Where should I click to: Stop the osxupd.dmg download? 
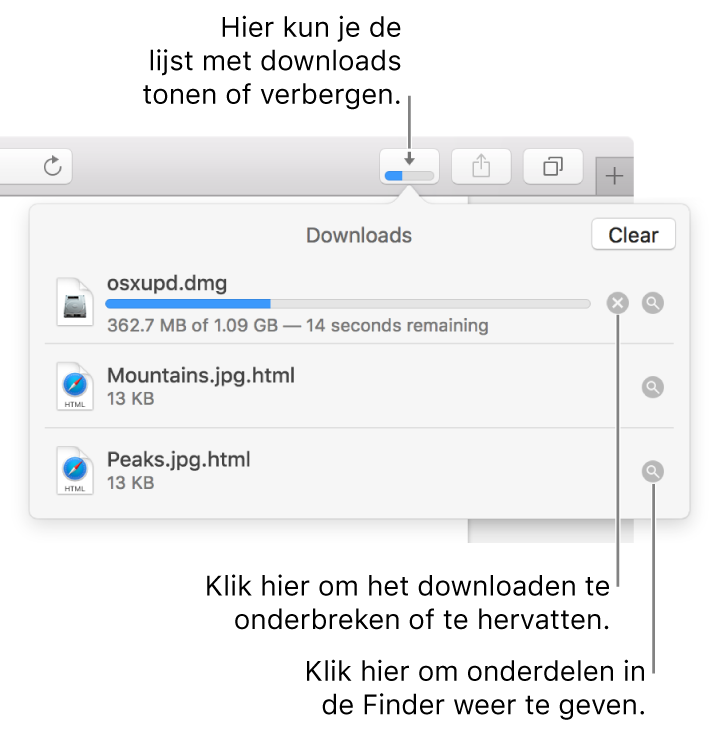pos(618,302)
